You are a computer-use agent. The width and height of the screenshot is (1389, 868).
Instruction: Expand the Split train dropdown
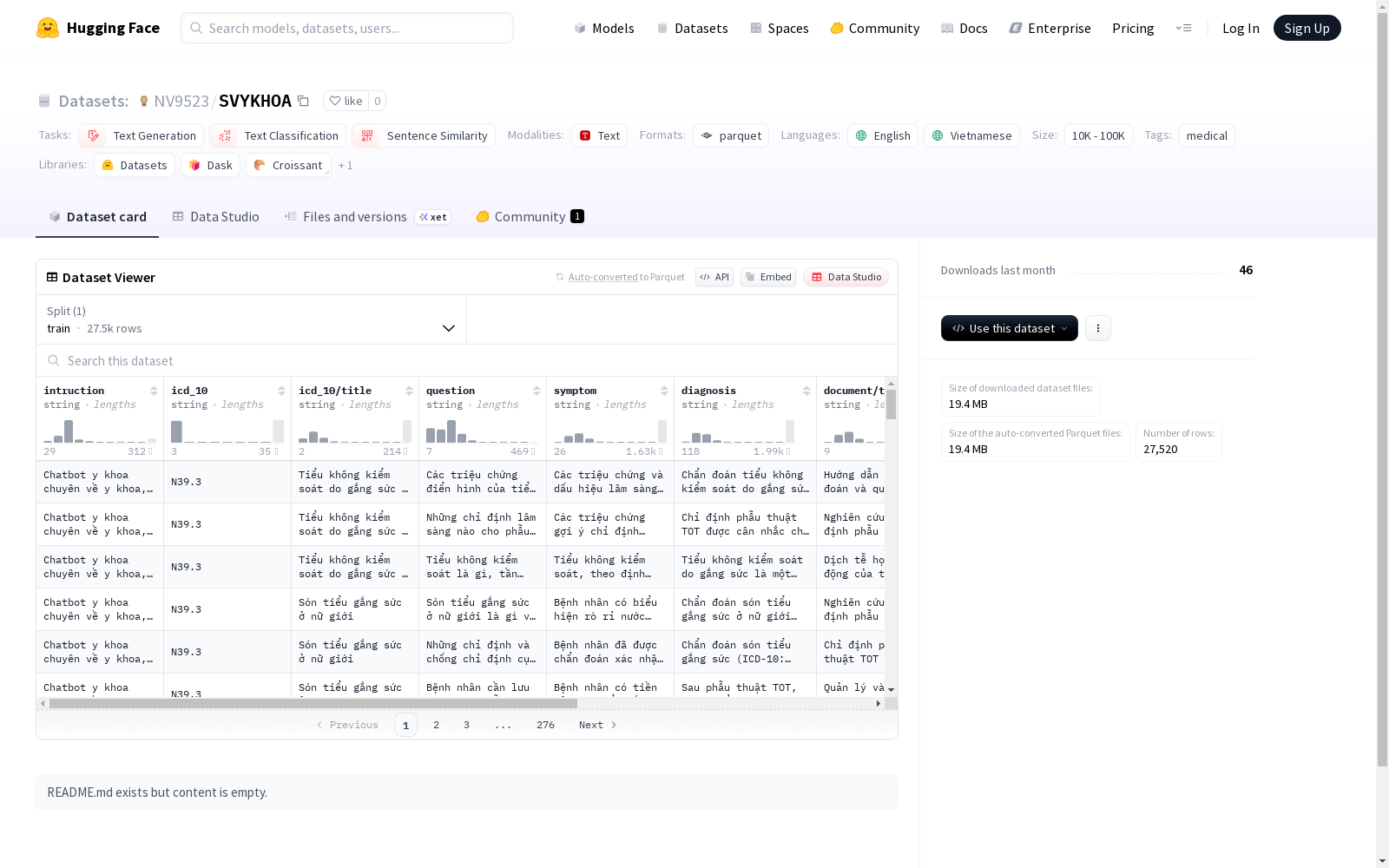click(x=252, y=319)
